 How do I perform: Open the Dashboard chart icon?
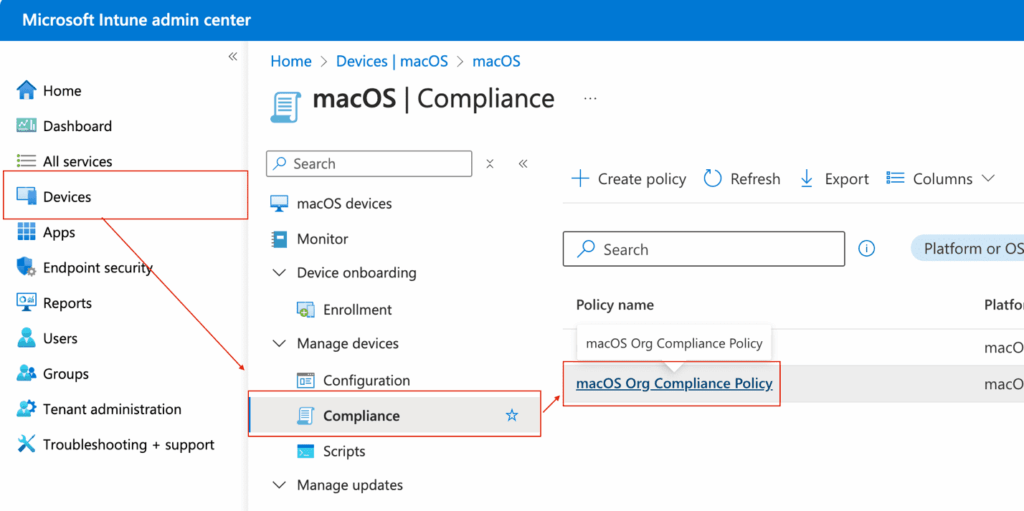(26, 126)
